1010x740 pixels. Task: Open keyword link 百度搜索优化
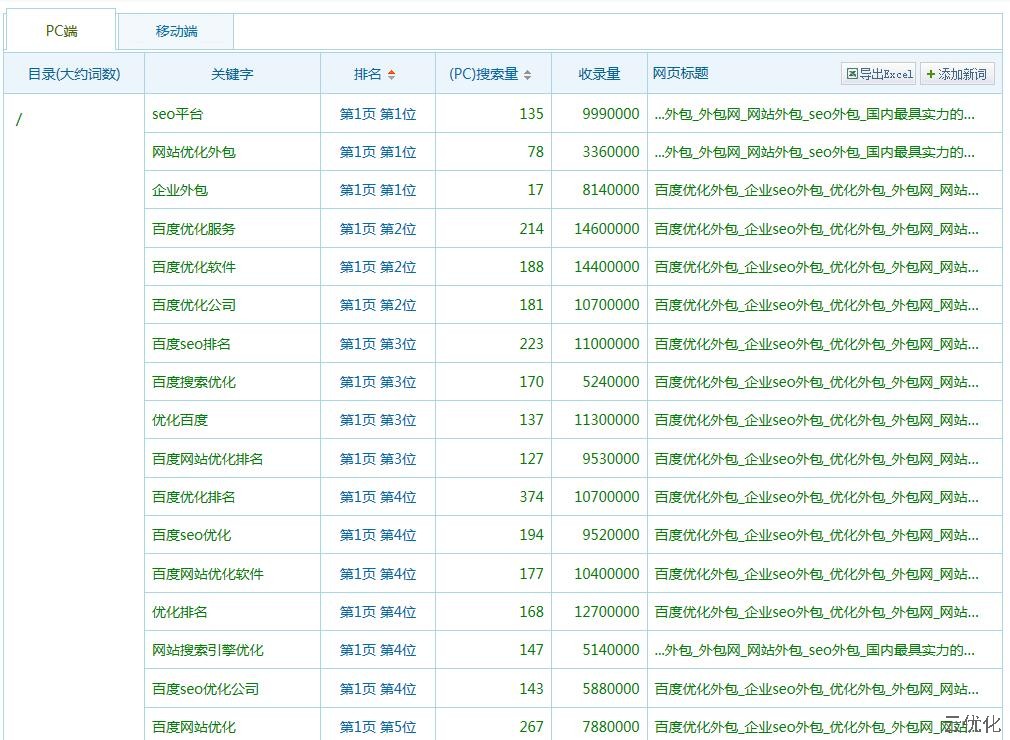click(x=194, y=382)
